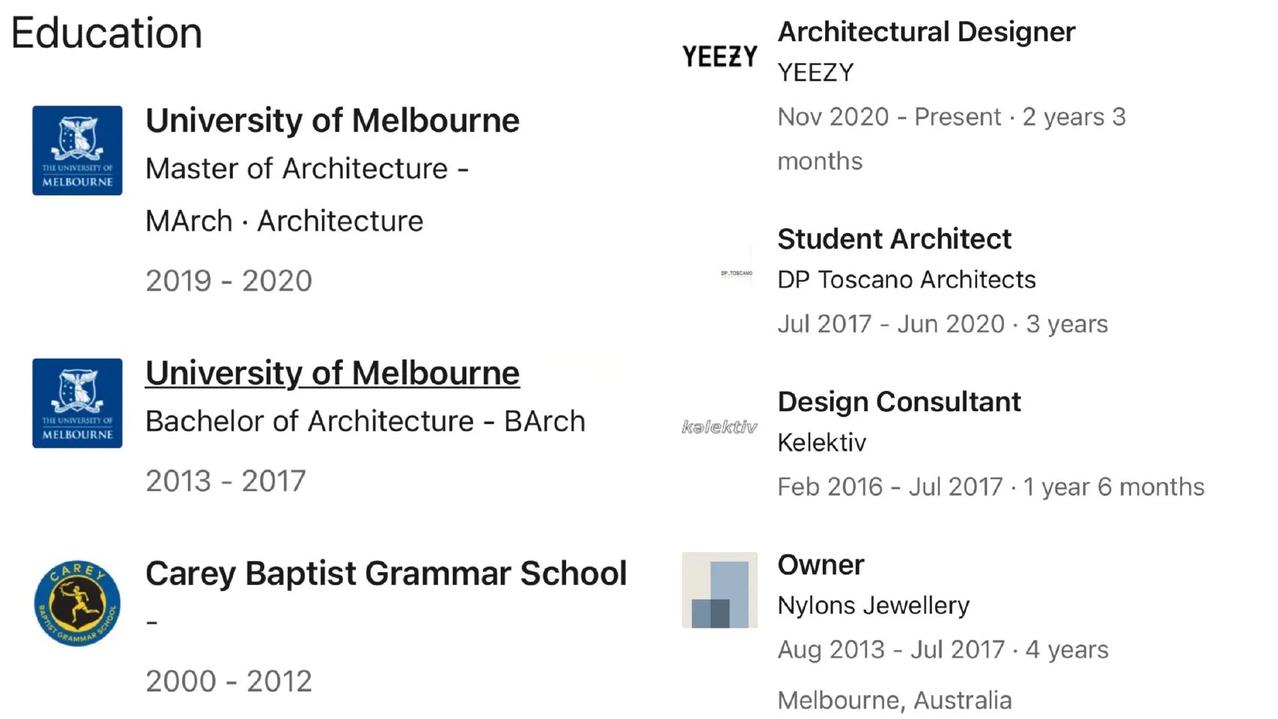
Task: Select DP Toscano Architects company name
Action: (906, 280)
